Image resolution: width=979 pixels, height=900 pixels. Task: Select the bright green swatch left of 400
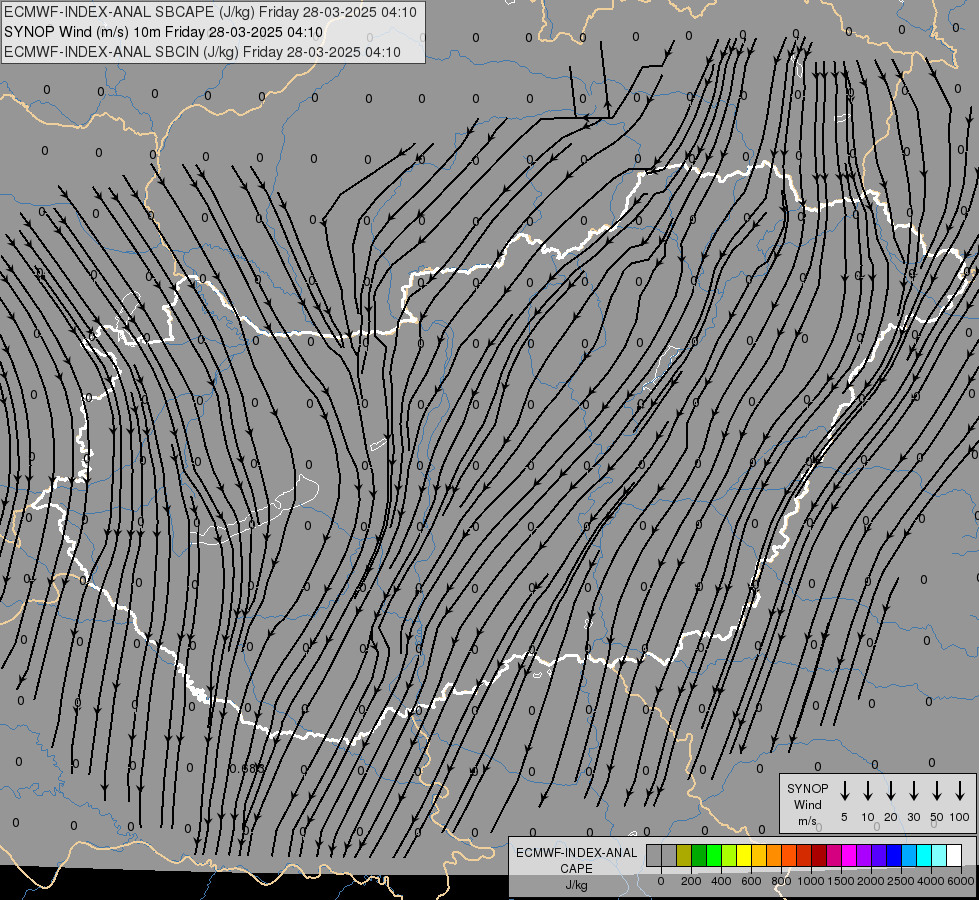pyautogui.click(x=714, y=855)
